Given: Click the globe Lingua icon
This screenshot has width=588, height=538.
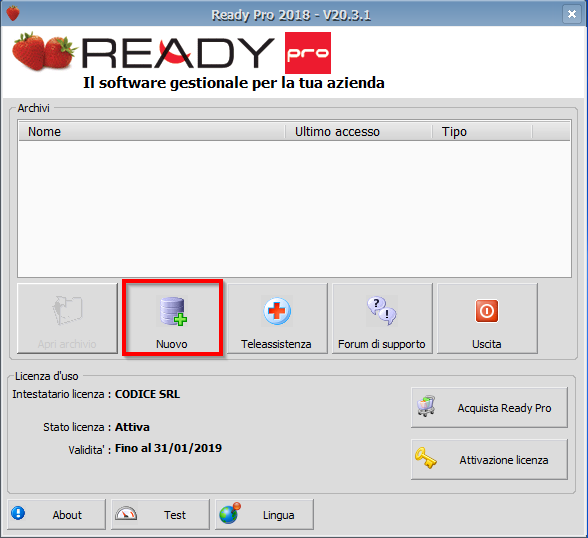Looking at the screenshot, I should point(230,513).
